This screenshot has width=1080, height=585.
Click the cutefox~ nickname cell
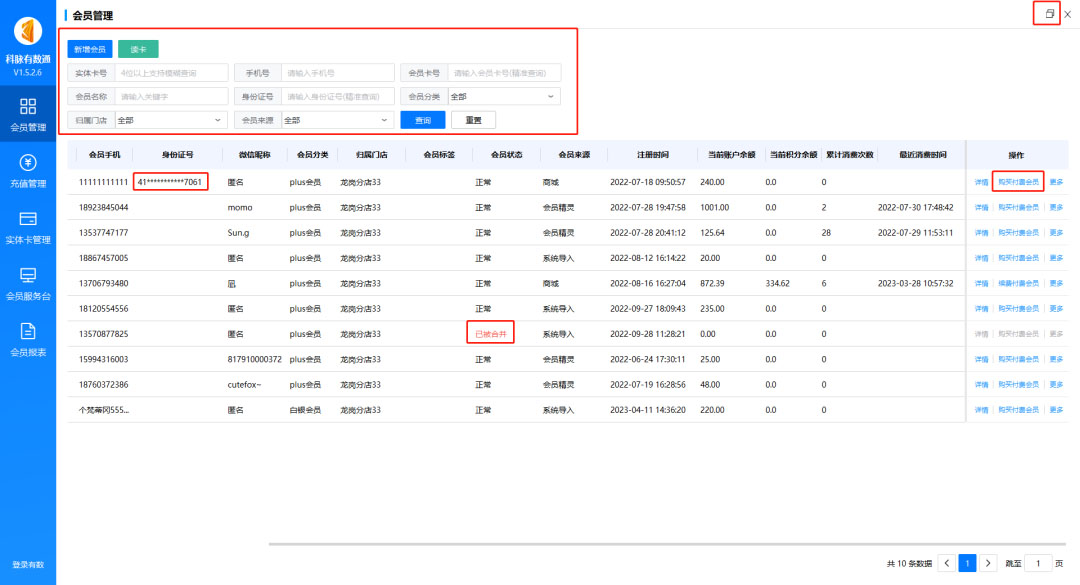coord(245,384)
